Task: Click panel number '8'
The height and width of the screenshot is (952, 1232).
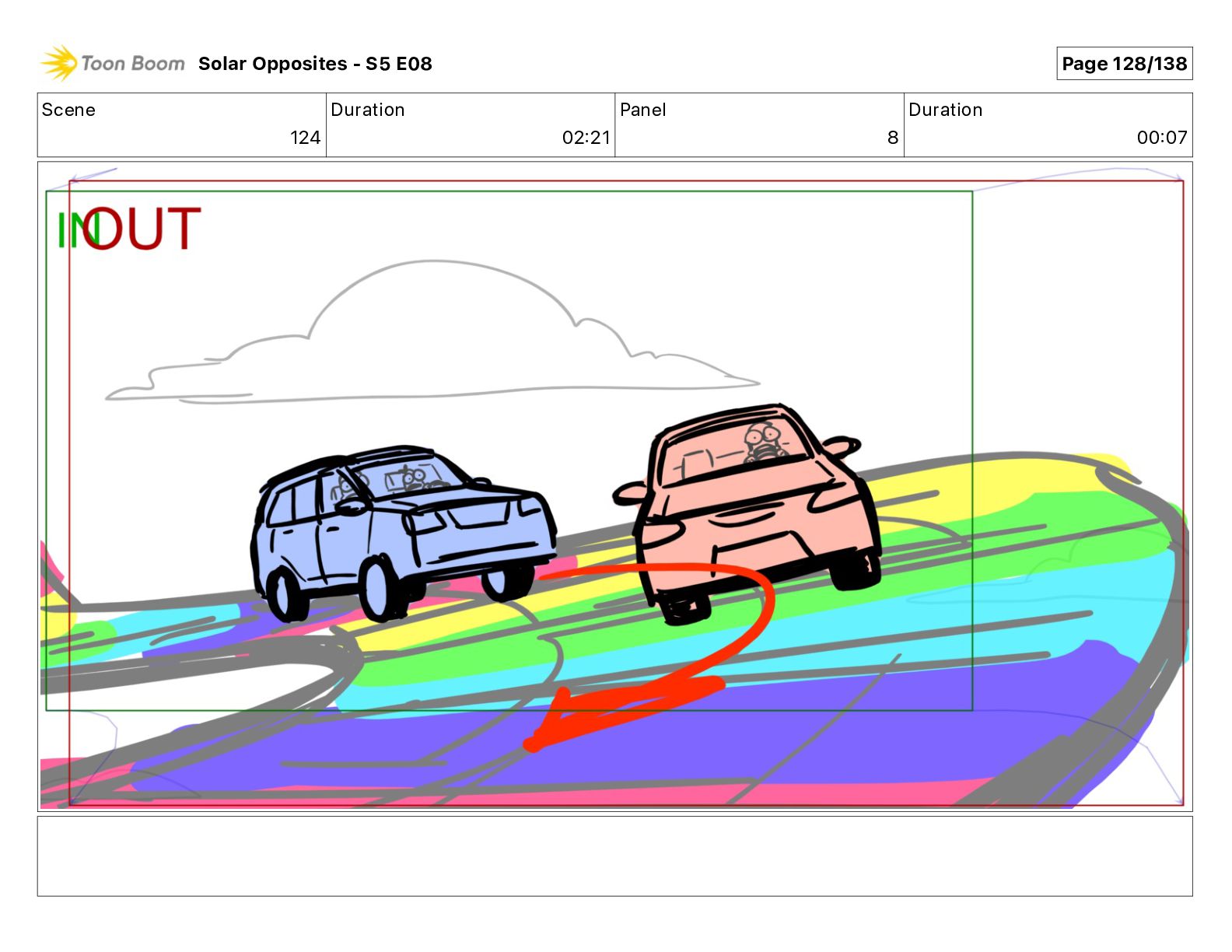Action: (x=893, y=138)
